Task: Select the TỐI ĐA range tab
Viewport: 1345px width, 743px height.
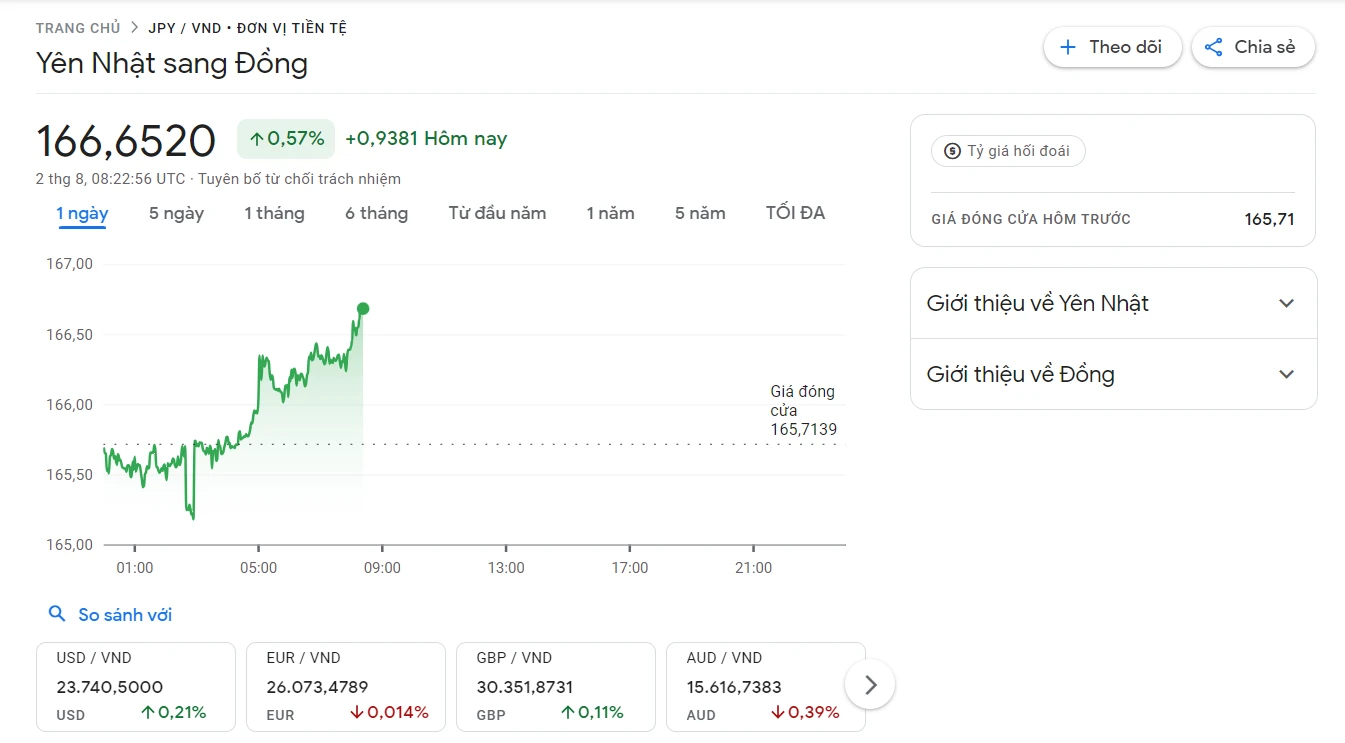Action: [x=795, y=213]
